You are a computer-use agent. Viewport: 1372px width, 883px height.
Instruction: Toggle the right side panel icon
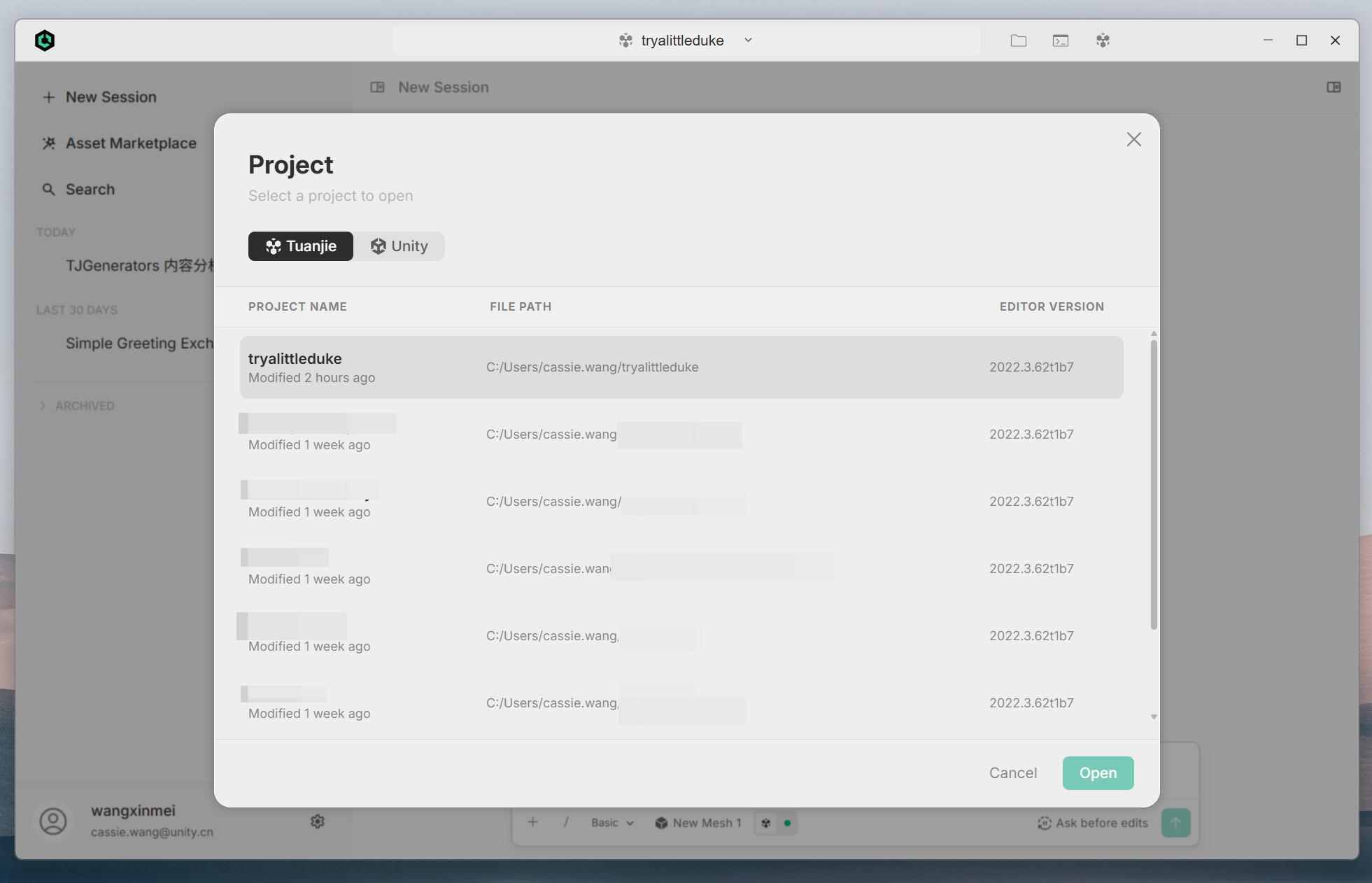(1334, 87)
